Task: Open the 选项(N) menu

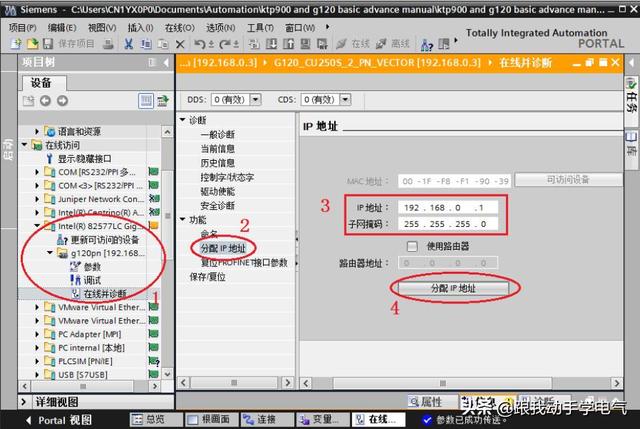Action: tap(220, 27)
